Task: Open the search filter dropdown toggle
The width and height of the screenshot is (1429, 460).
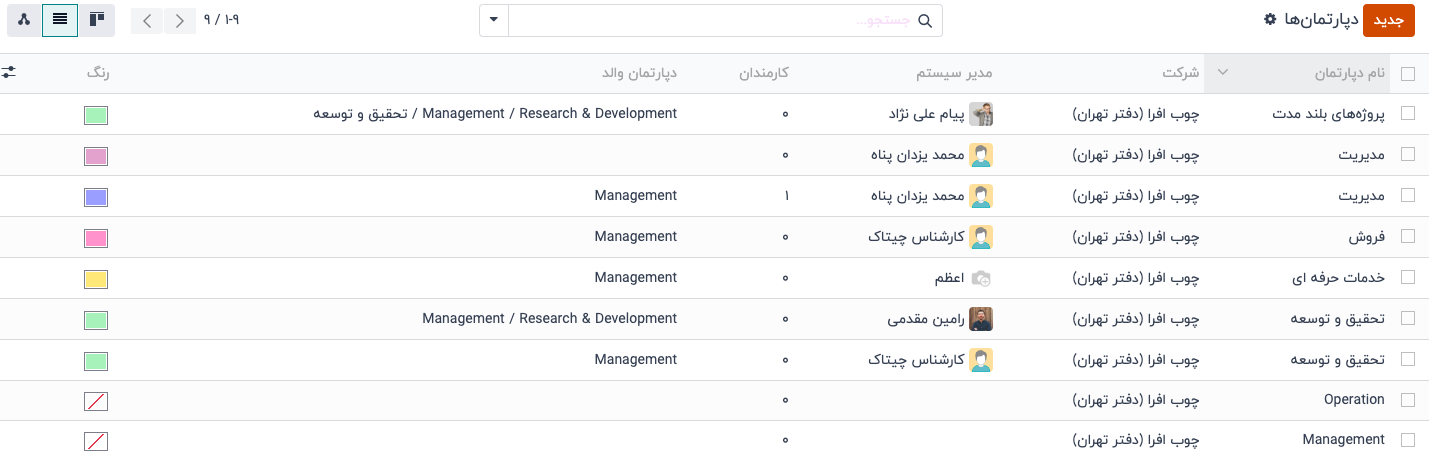Action: [x=494, y=21]
